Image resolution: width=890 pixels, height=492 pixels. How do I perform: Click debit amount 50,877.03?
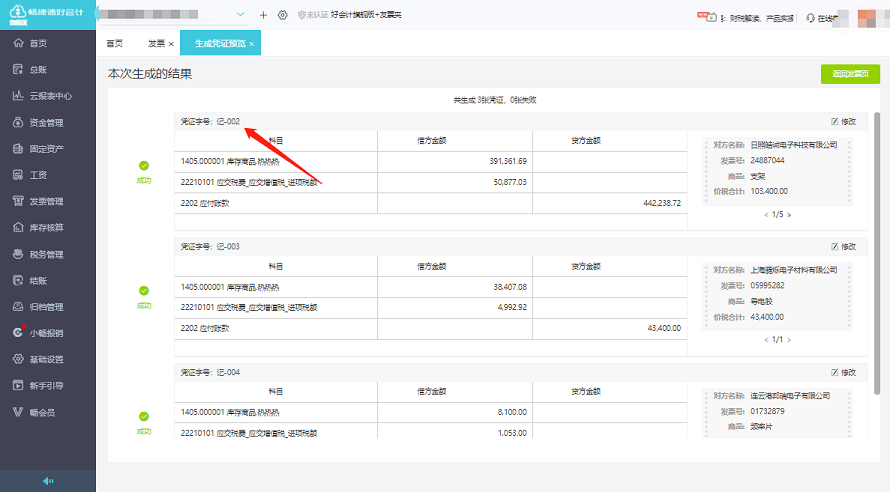[510, 182]
